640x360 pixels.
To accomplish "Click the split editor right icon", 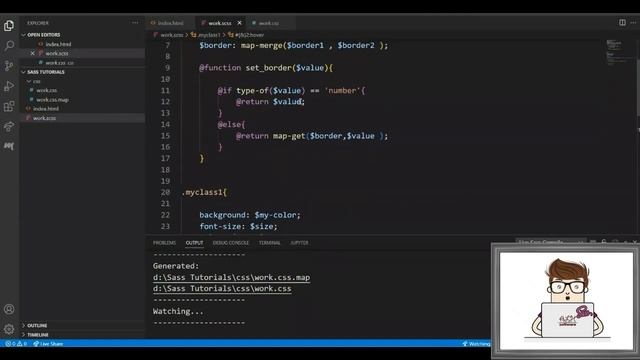I will pyautogui.click(x=622, y=22).
